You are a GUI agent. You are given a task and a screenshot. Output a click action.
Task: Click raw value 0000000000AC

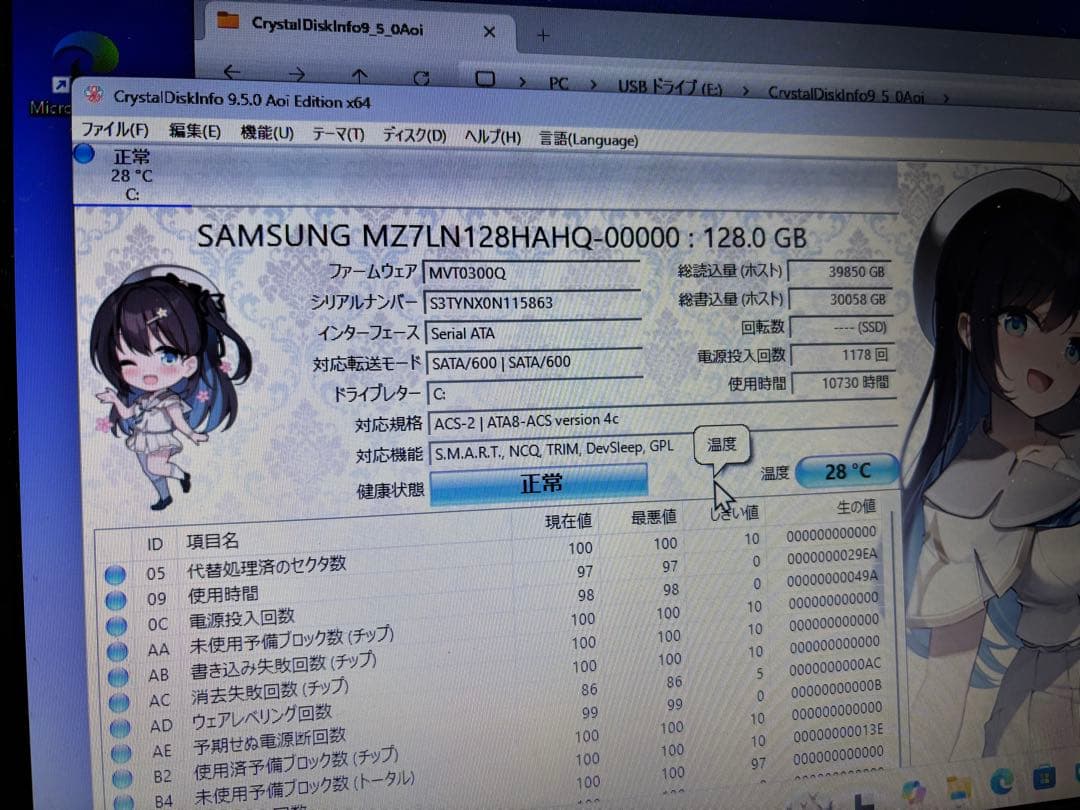(835, 666)
